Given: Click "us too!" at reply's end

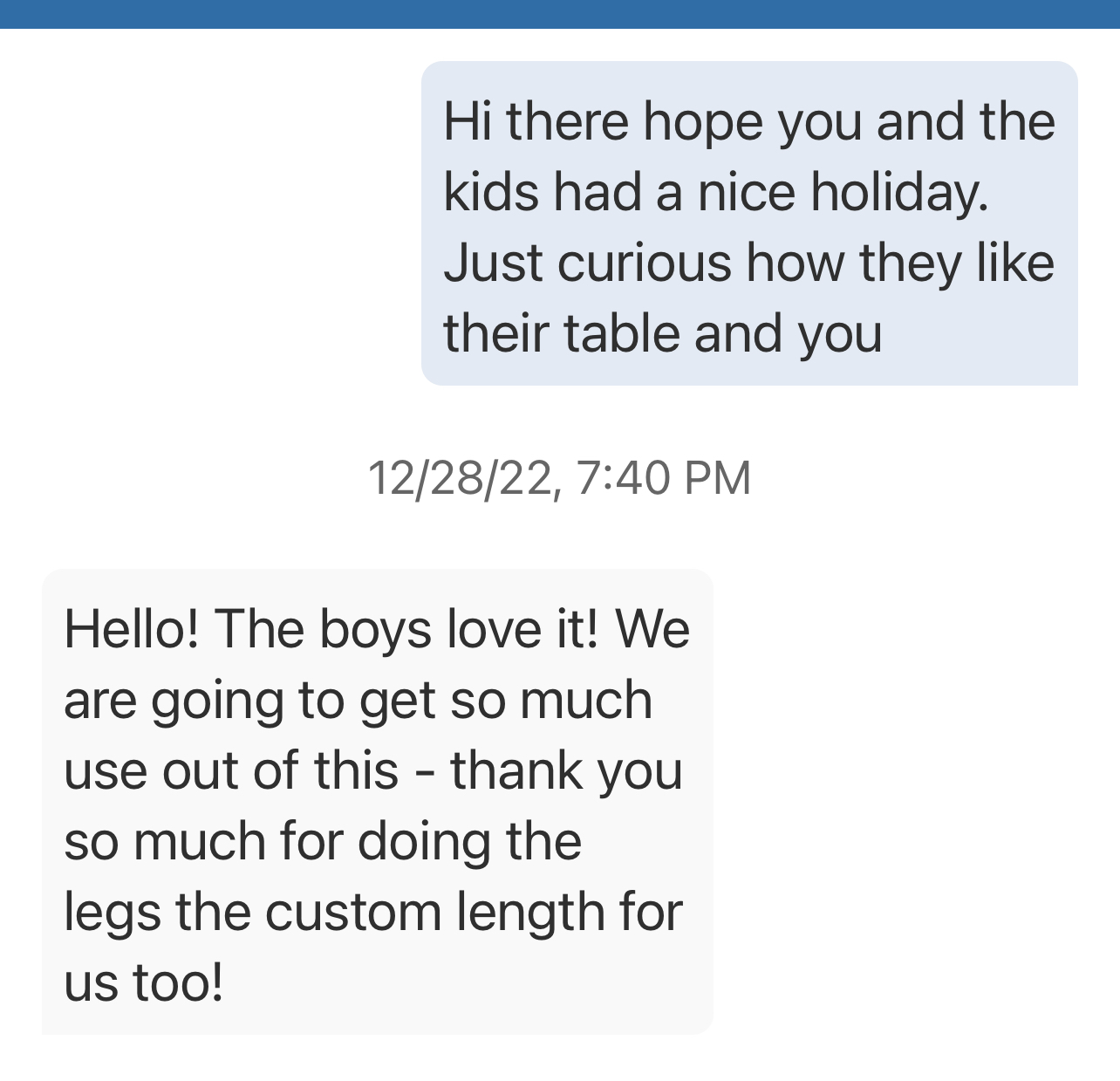Looking at the screenshot, I should coord(144,983).
